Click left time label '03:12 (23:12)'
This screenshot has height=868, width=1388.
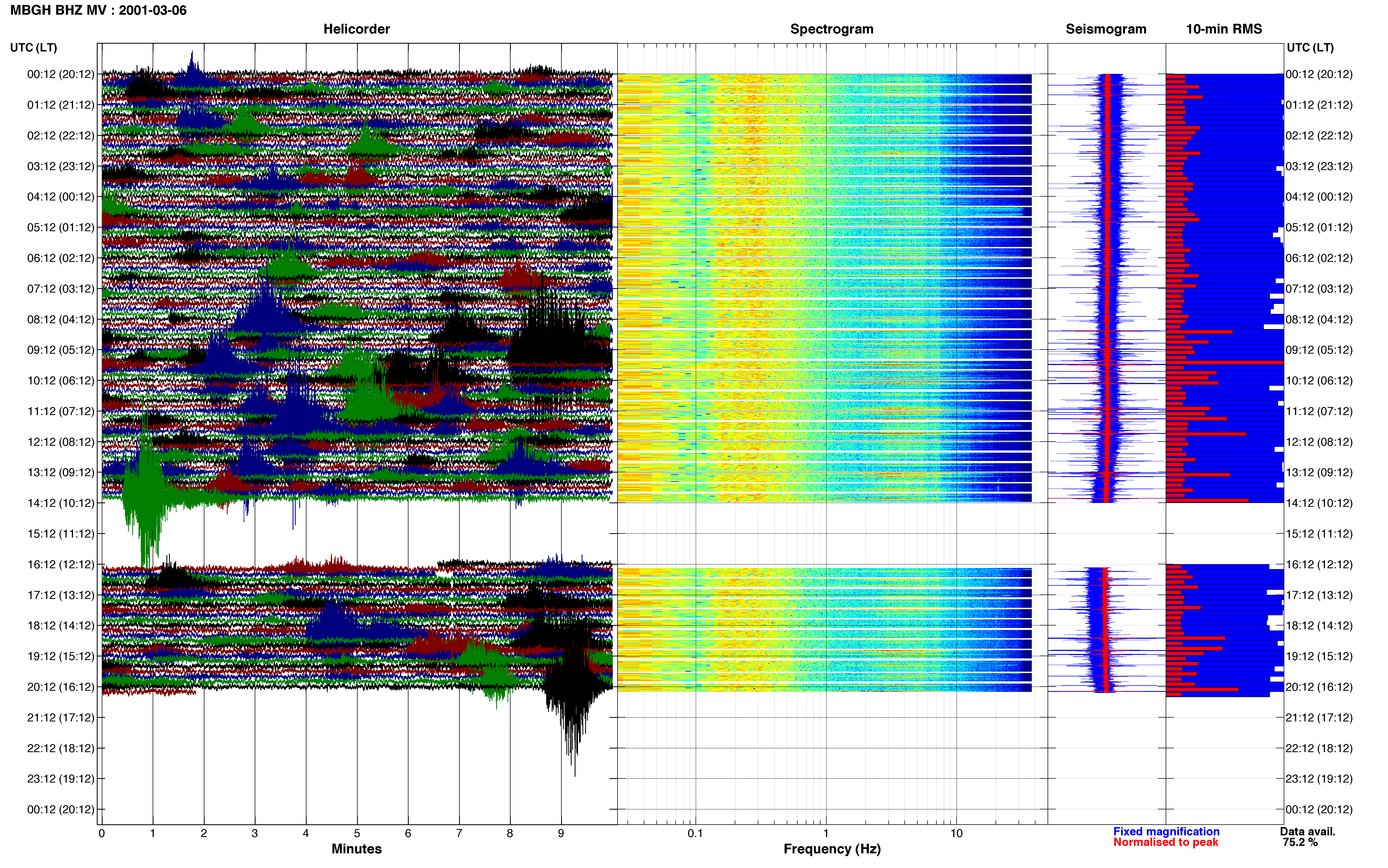point(61,166)
